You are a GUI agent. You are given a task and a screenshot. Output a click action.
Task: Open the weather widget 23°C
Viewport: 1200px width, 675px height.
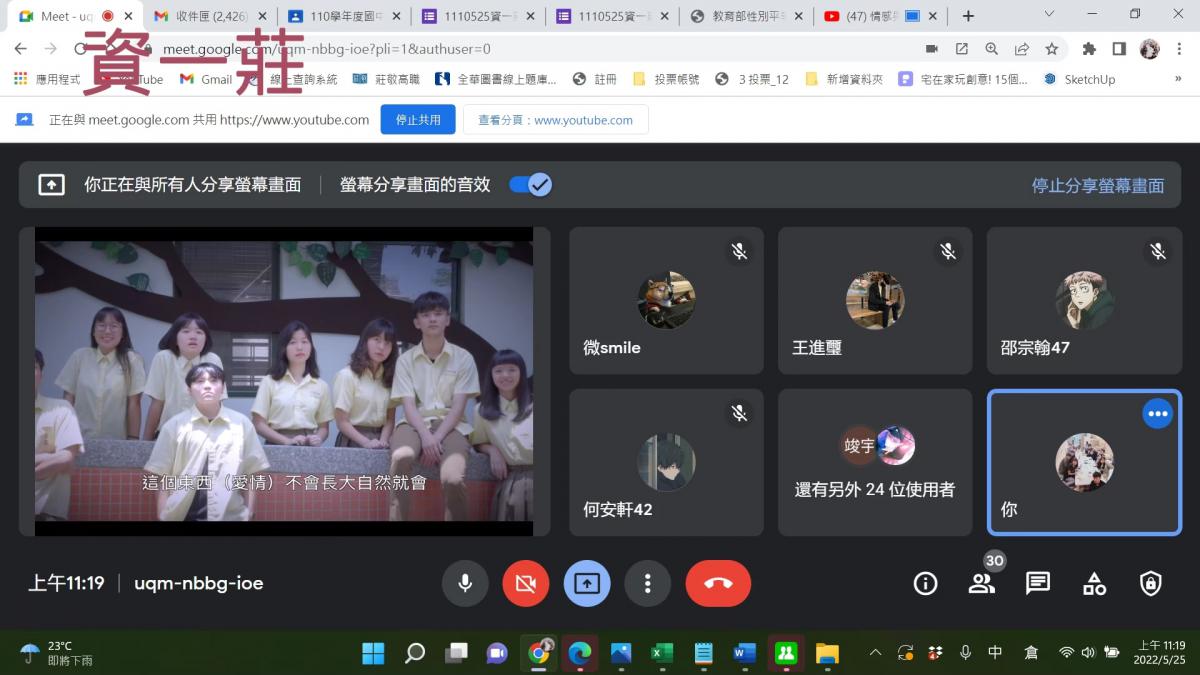(x=56, y=653)
